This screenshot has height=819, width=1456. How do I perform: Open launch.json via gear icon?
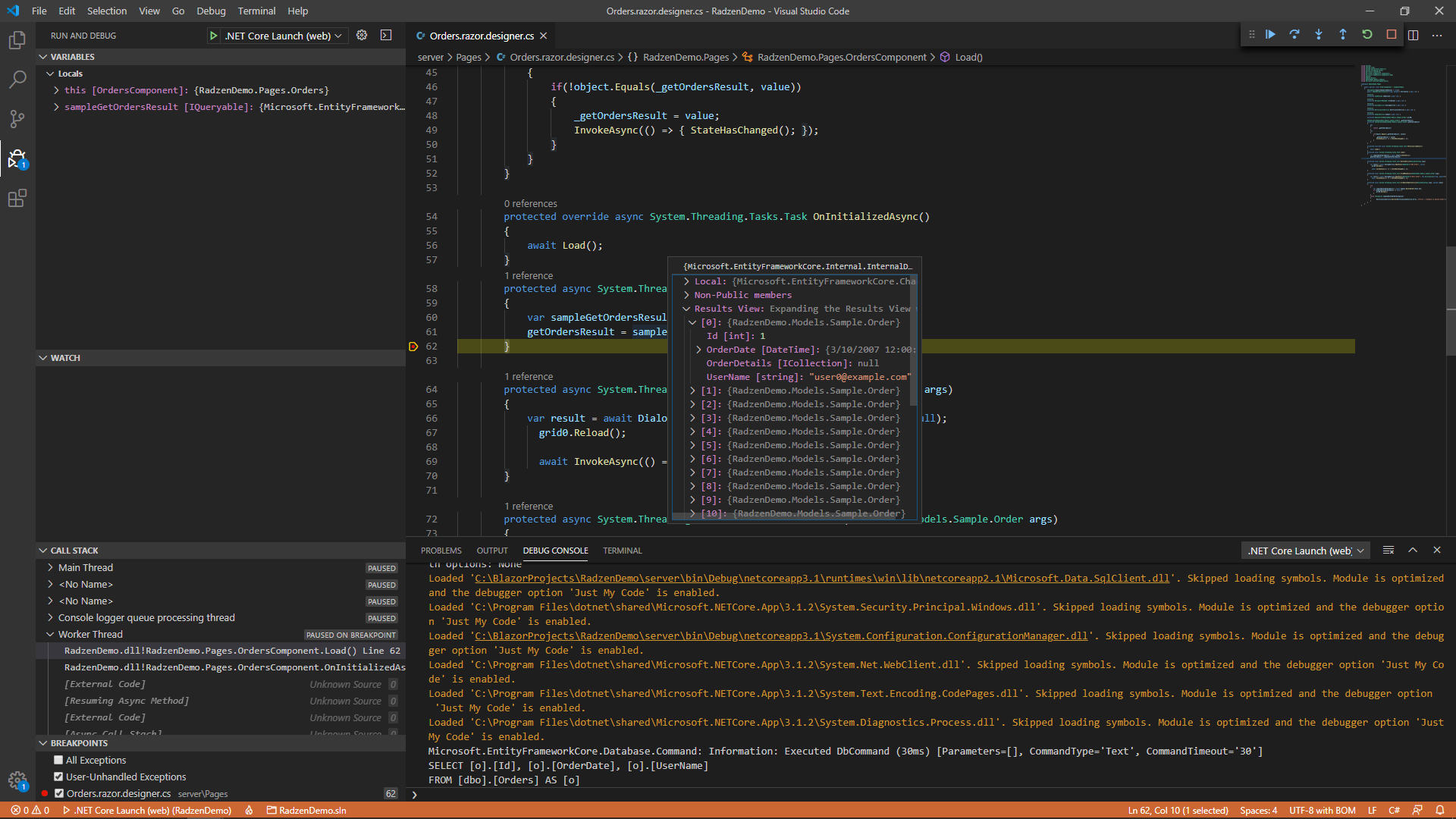(362, 36)
